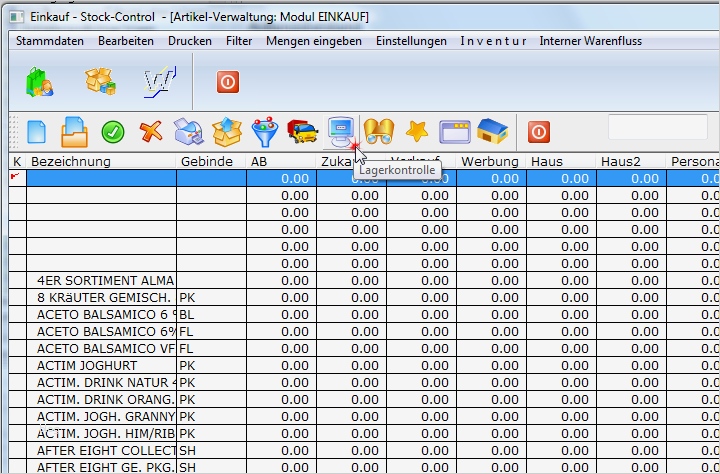Apply filter with funnel icon
Image resolution: width=720 pixels, height=474 pixels.
click(x=265, y=132)
